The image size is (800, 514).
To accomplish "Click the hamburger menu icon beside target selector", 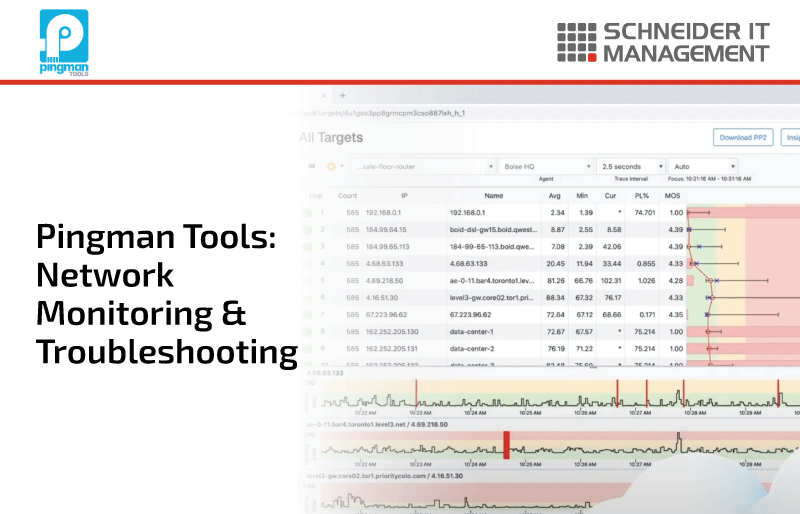I will coord(312,166).
